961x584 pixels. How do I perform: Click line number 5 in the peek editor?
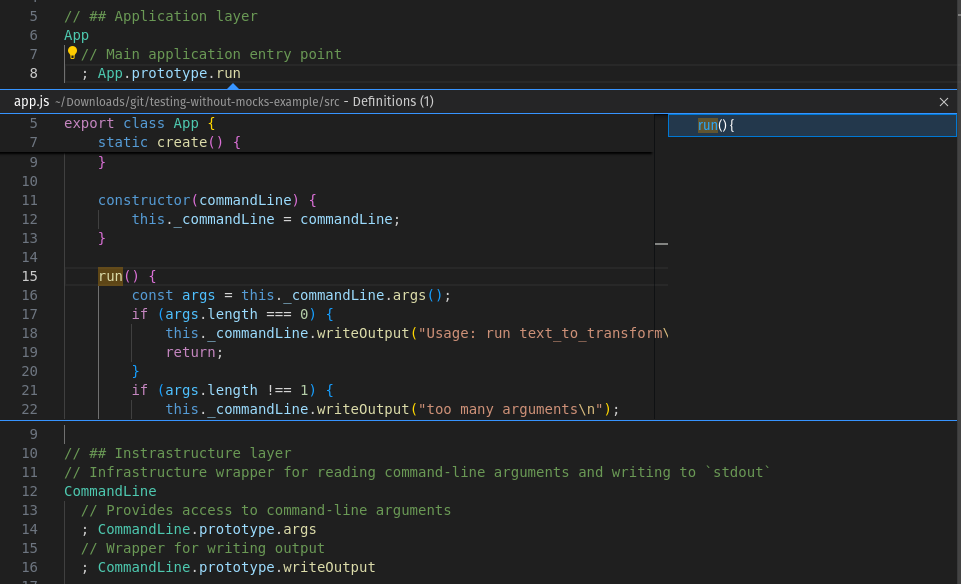(x=33, y=123)
